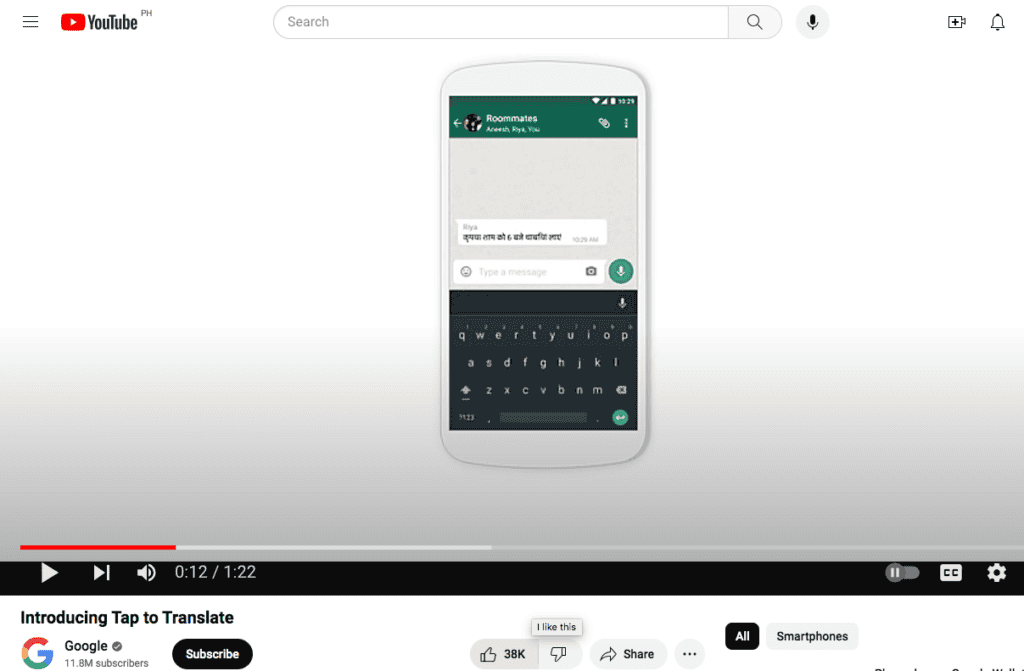
Task: Like the video (38K)
Action: coord(504,654)
